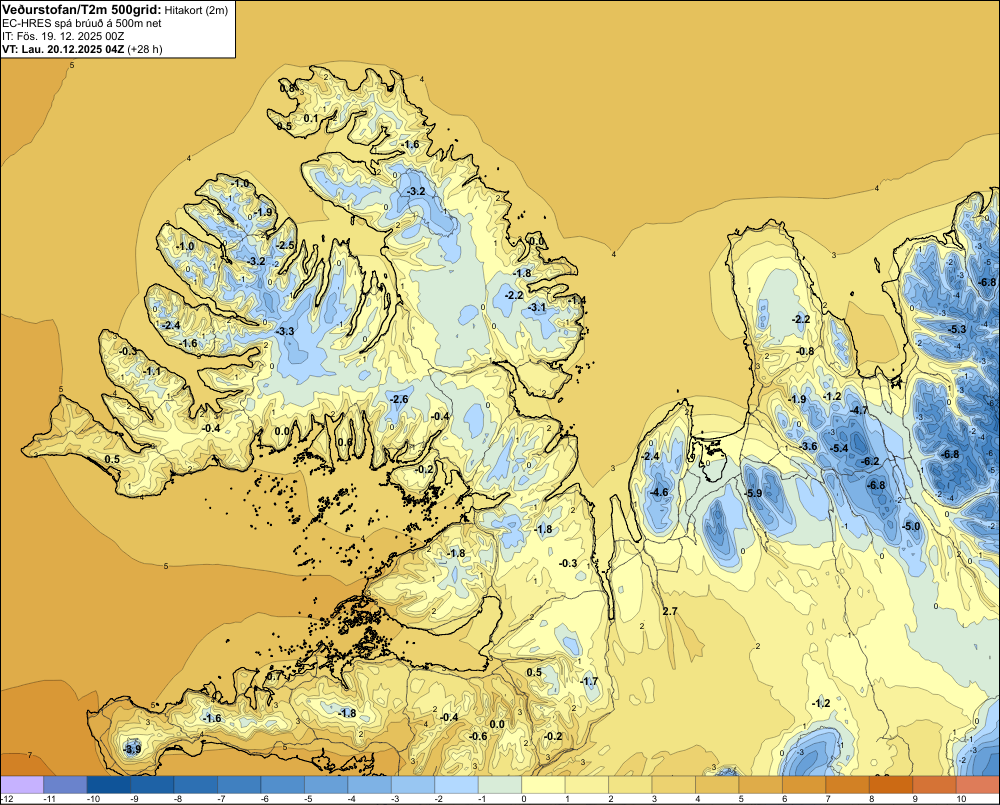
Task: Click the 'VT: Lau. 20.12.2025 04Z' valid time
Action: pyautogui.click(x=63, y=49)
